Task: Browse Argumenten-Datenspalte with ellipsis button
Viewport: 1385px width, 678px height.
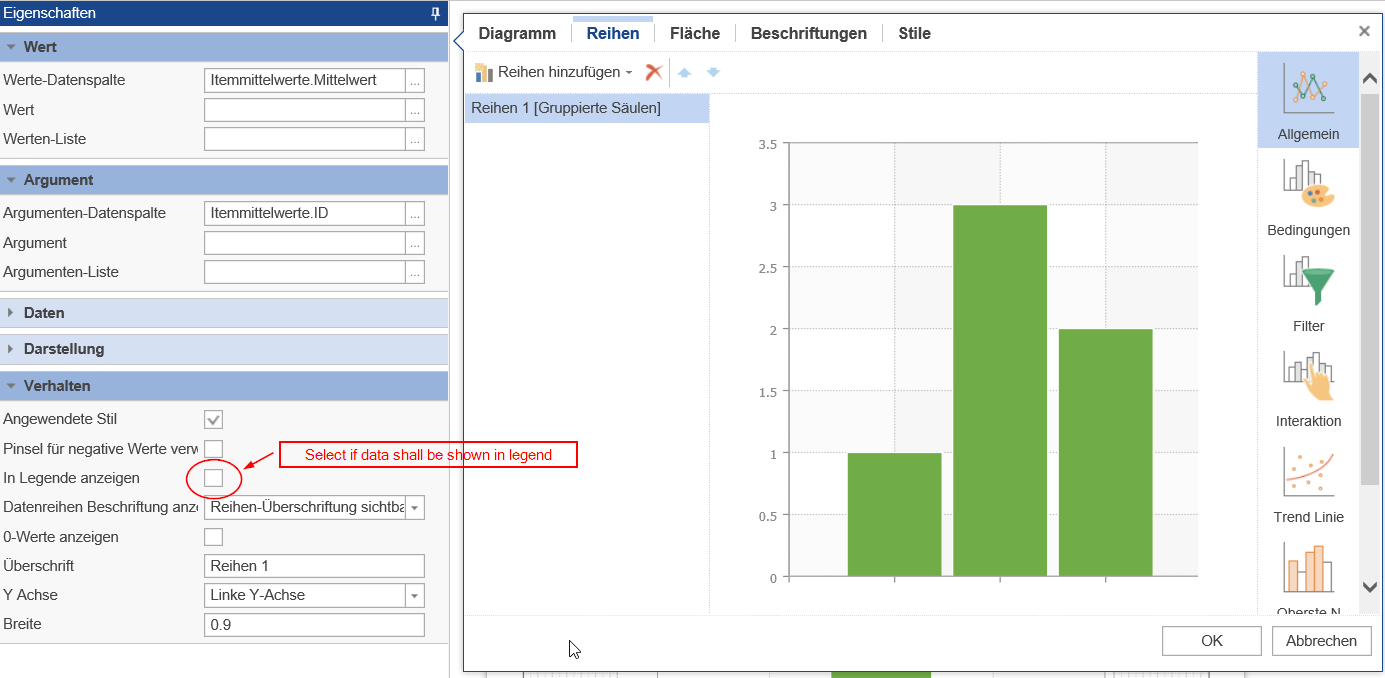Action: [x=415, y=213]
